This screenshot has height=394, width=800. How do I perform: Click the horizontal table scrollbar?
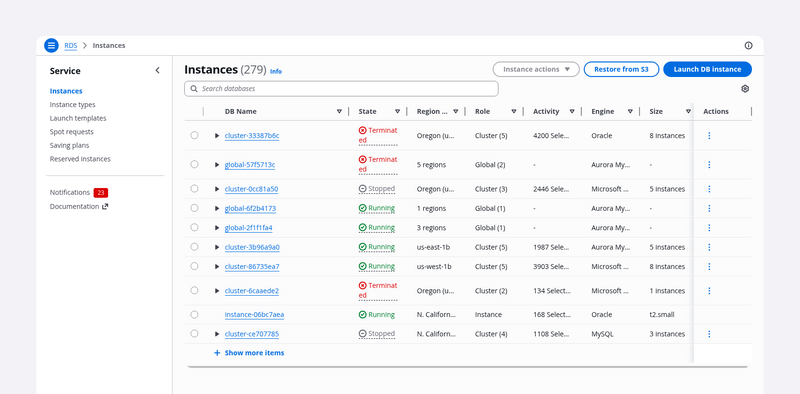(x=467, y=366)
